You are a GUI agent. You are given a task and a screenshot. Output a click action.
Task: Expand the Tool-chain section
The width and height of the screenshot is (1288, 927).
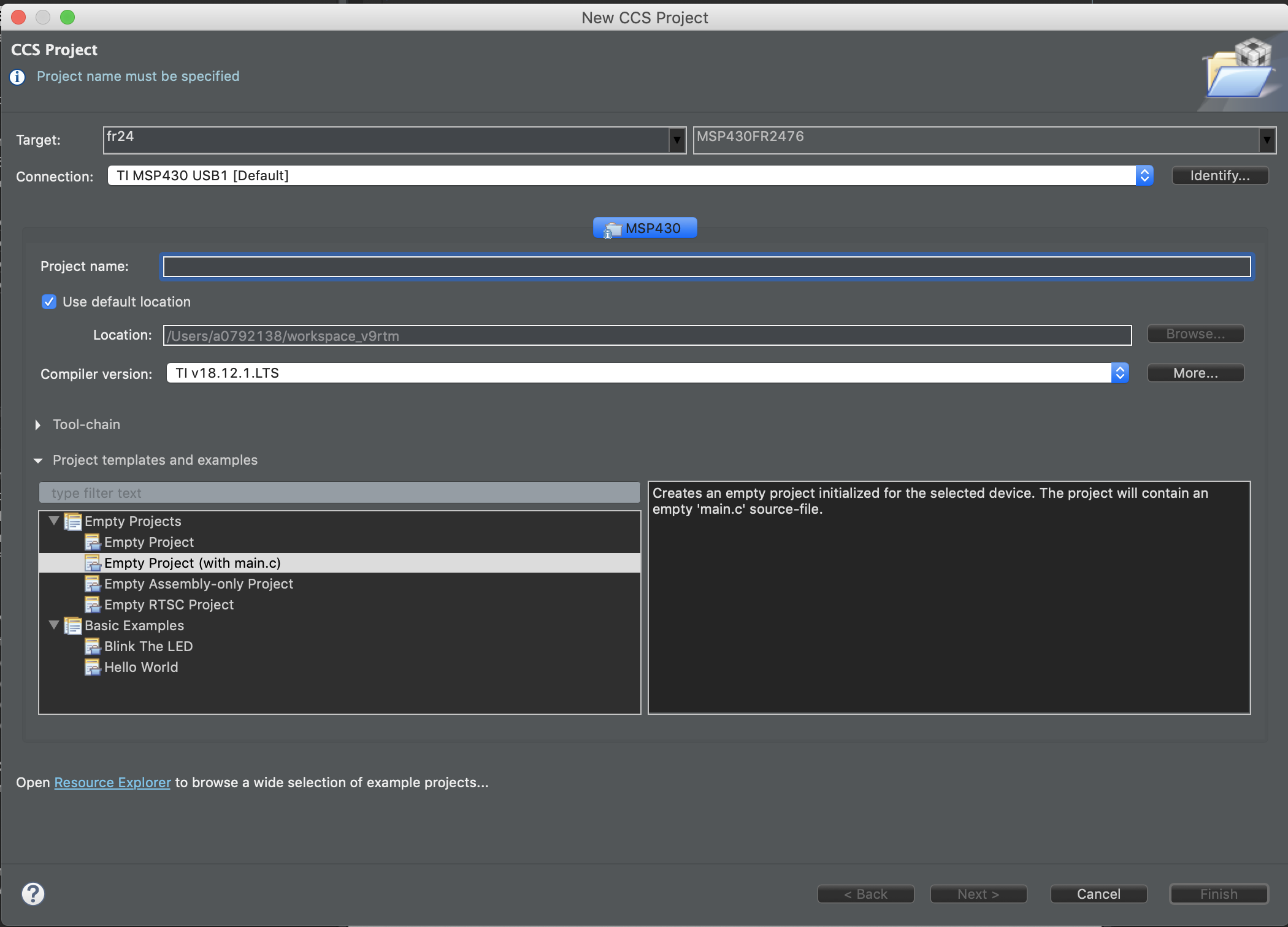point(38,425)
